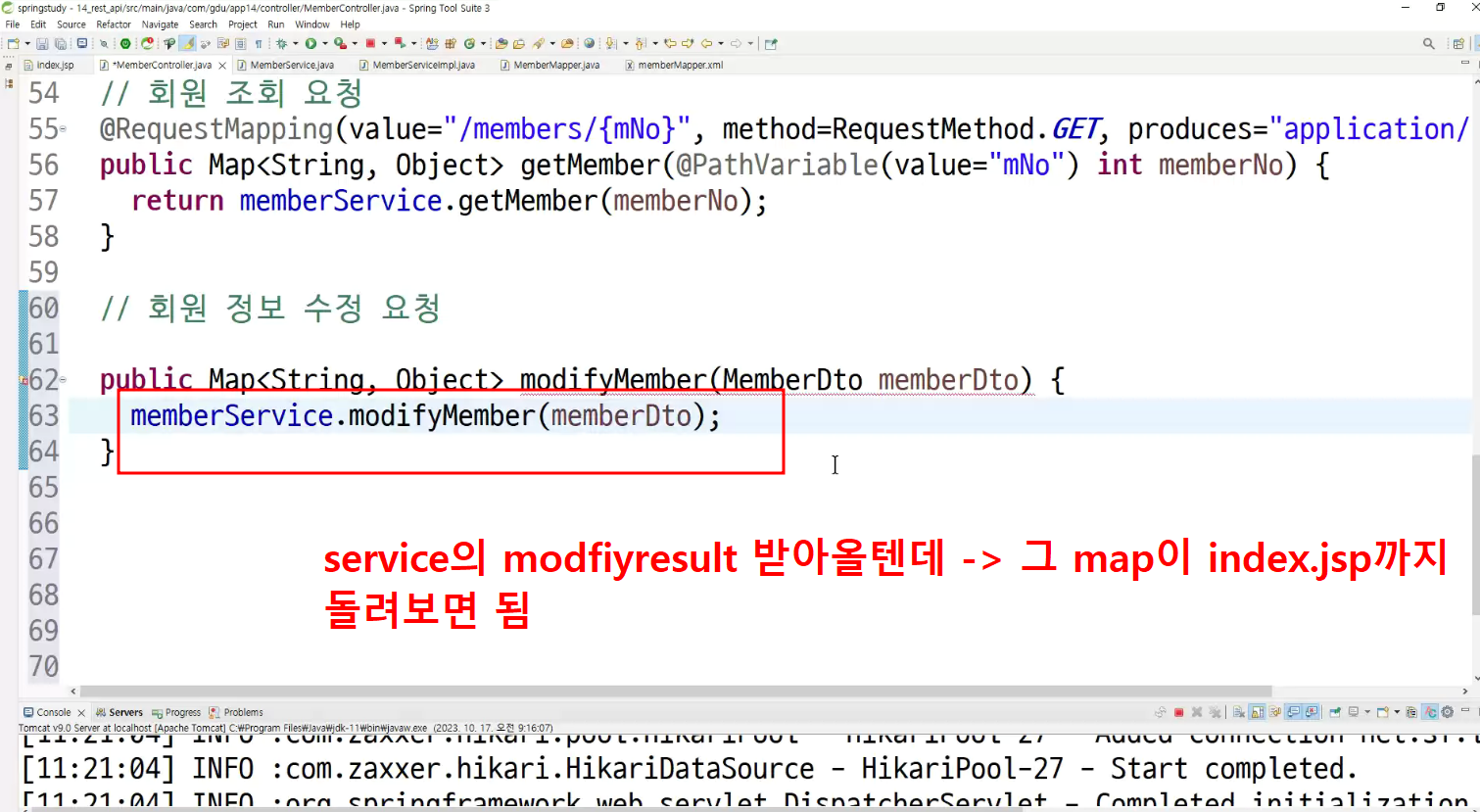
Task: Go to Previous Annotation icon
Action: point(641,43)
